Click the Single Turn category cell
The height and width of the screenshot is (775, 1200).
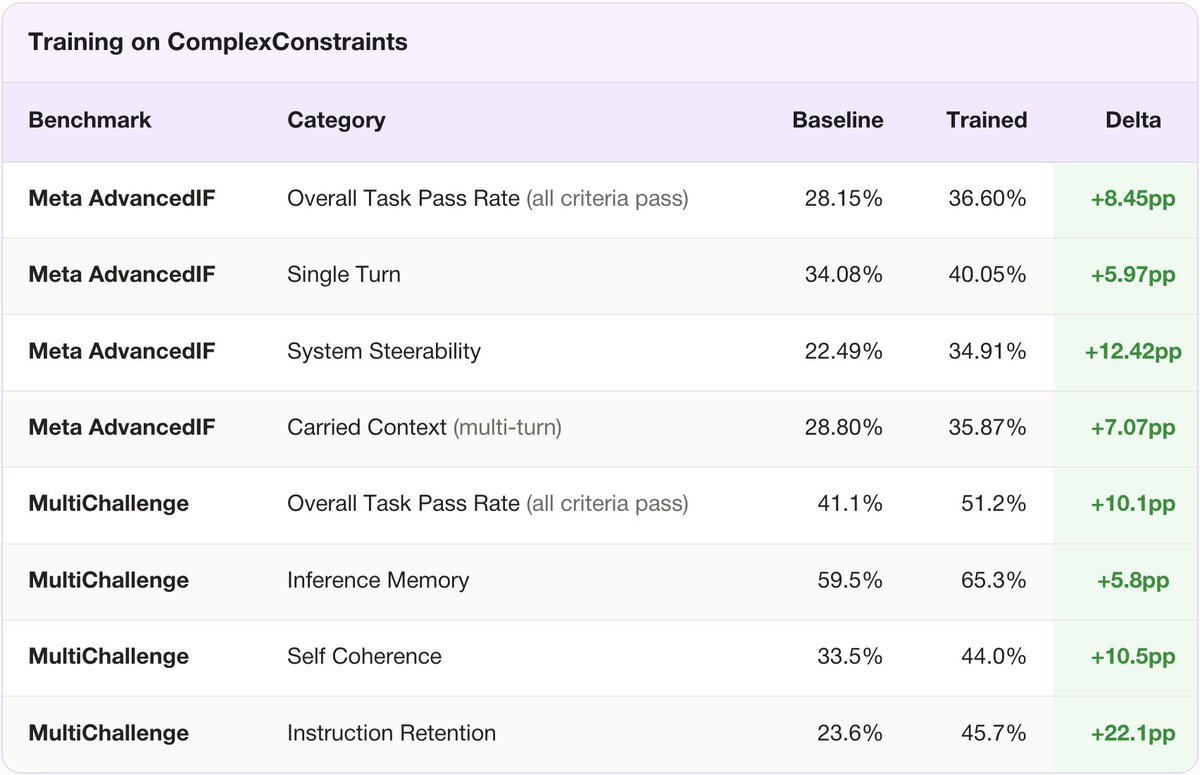(x=344, y=275)
